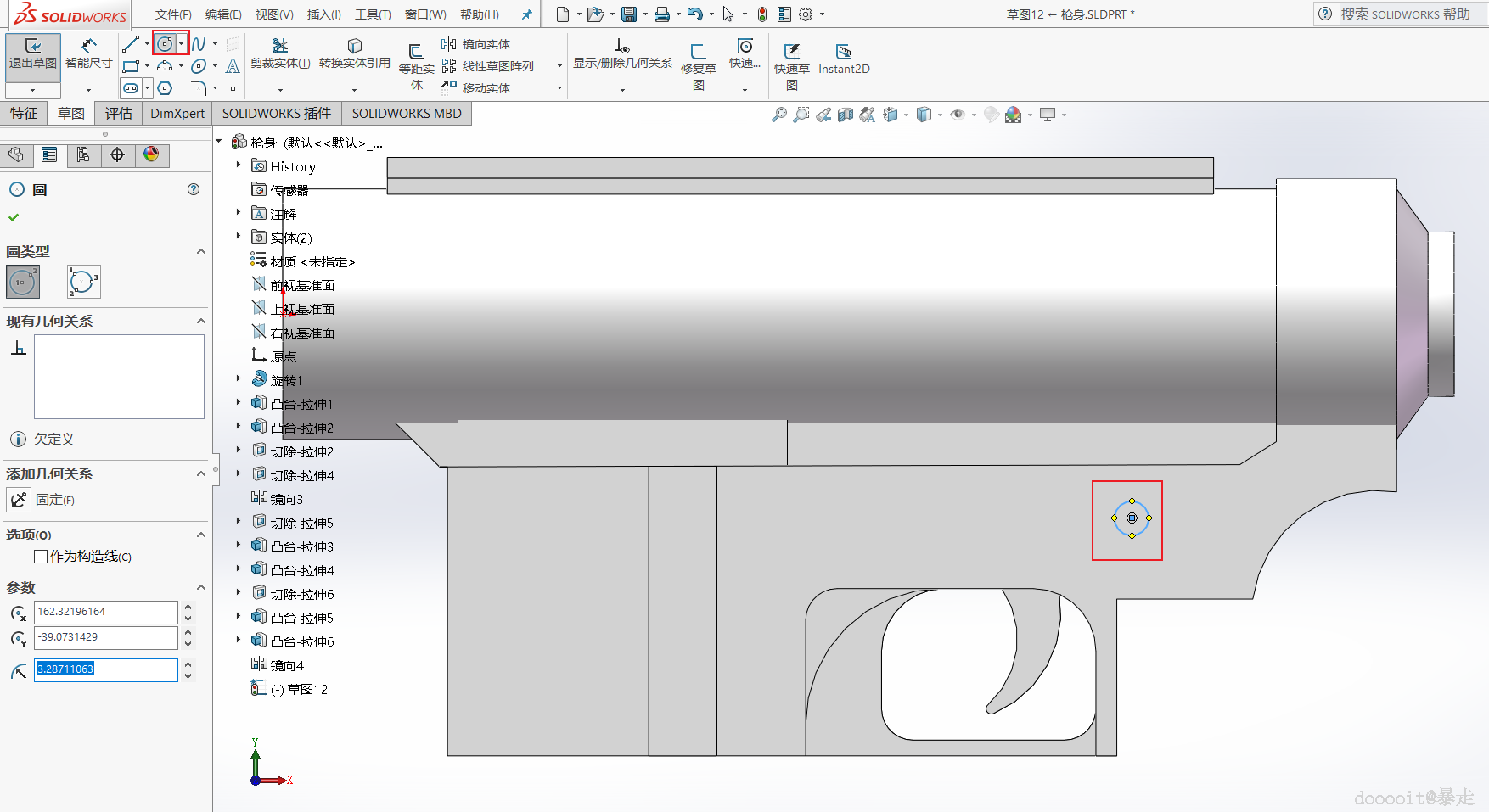Select the Line sketch tool
The image size is (1489, 812).
tap(130, 44)
